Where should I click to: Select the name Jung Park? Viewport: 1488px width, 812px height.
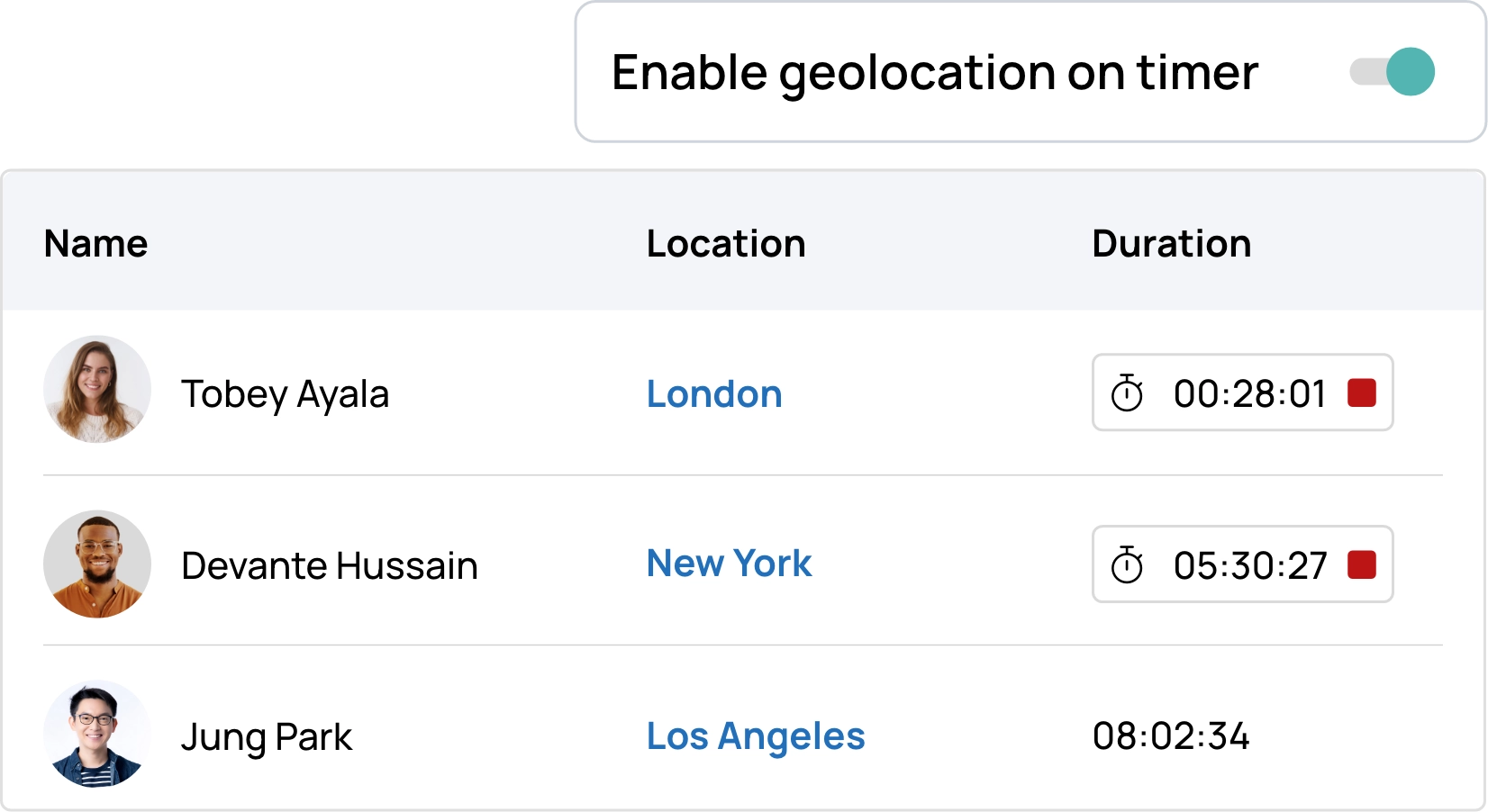click(268, 736)
